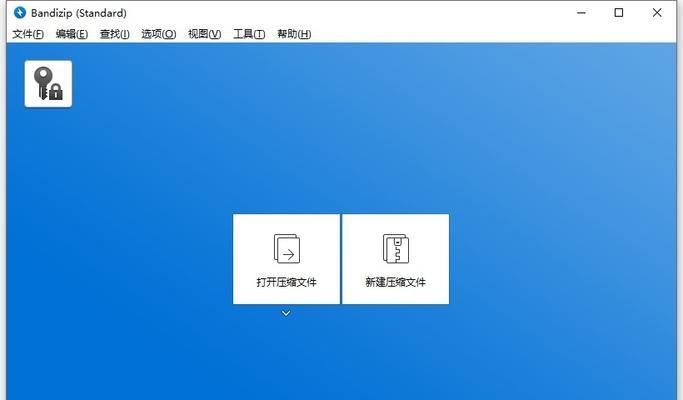Open the 查找(I) menu
The width and height of the screenshot is (683, 400).
point(115,34)
